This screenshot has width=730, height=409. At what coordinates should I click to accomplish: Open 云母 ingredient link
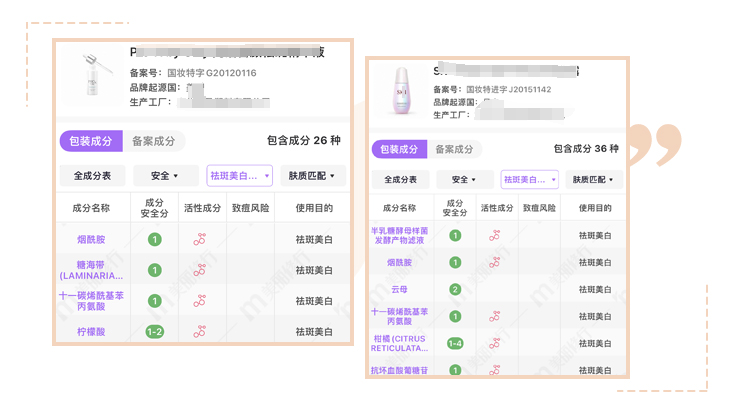tap(399, 289)
